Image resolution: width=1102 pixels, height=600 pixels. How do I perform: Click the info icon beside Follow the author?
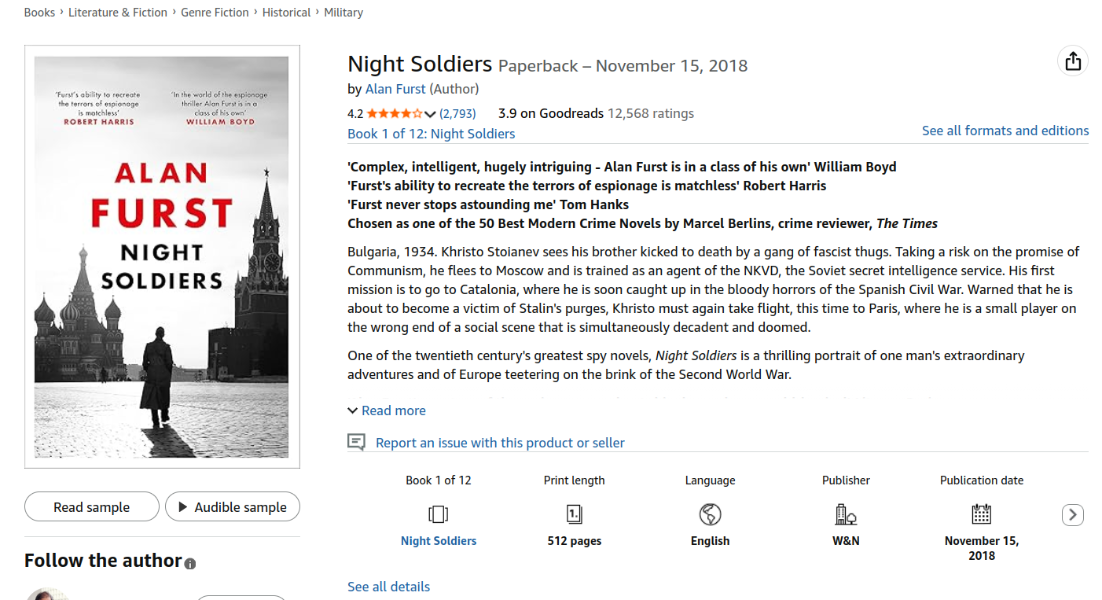click(191, 564)
